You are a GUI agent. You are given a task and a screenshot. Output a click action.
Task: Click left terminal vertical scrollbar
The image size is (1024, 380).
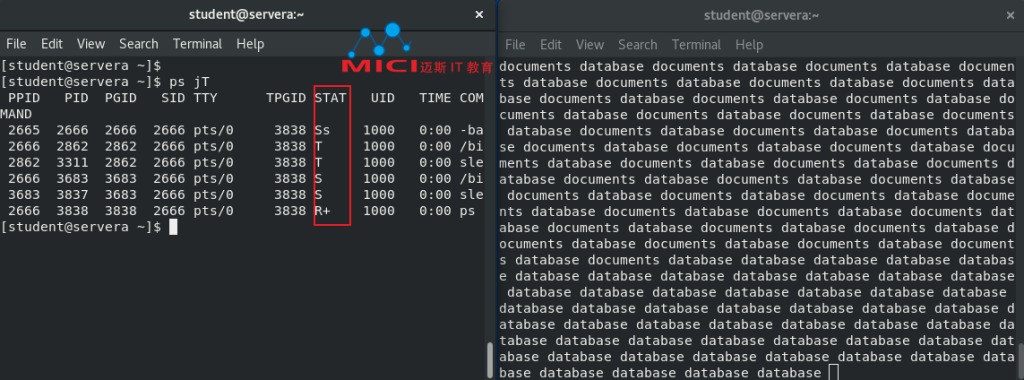click(x=490, y=360)
